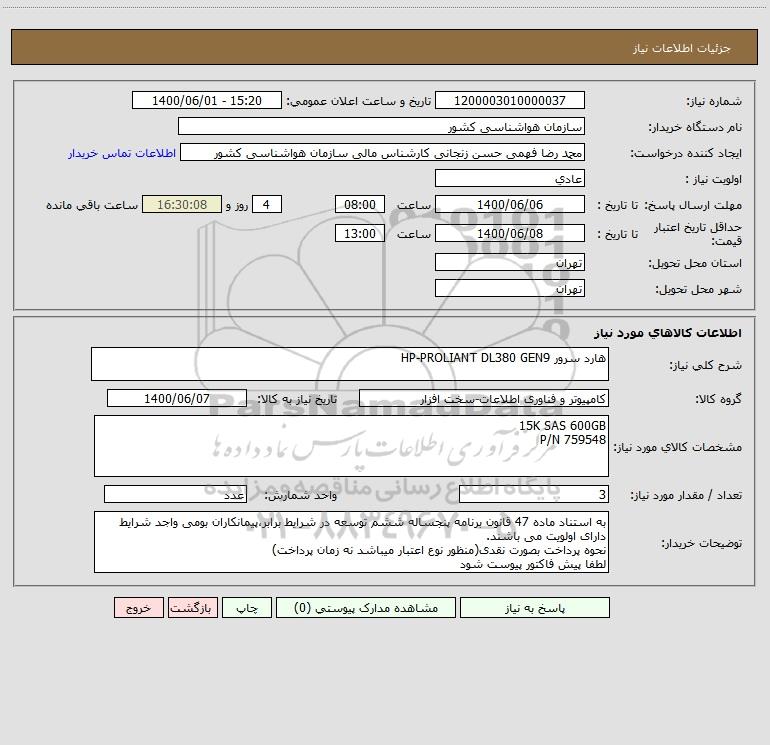Open 'مشاهده مدارک پیوستی (0)' attachments
The image size is (770, 745).
point(366,608)
